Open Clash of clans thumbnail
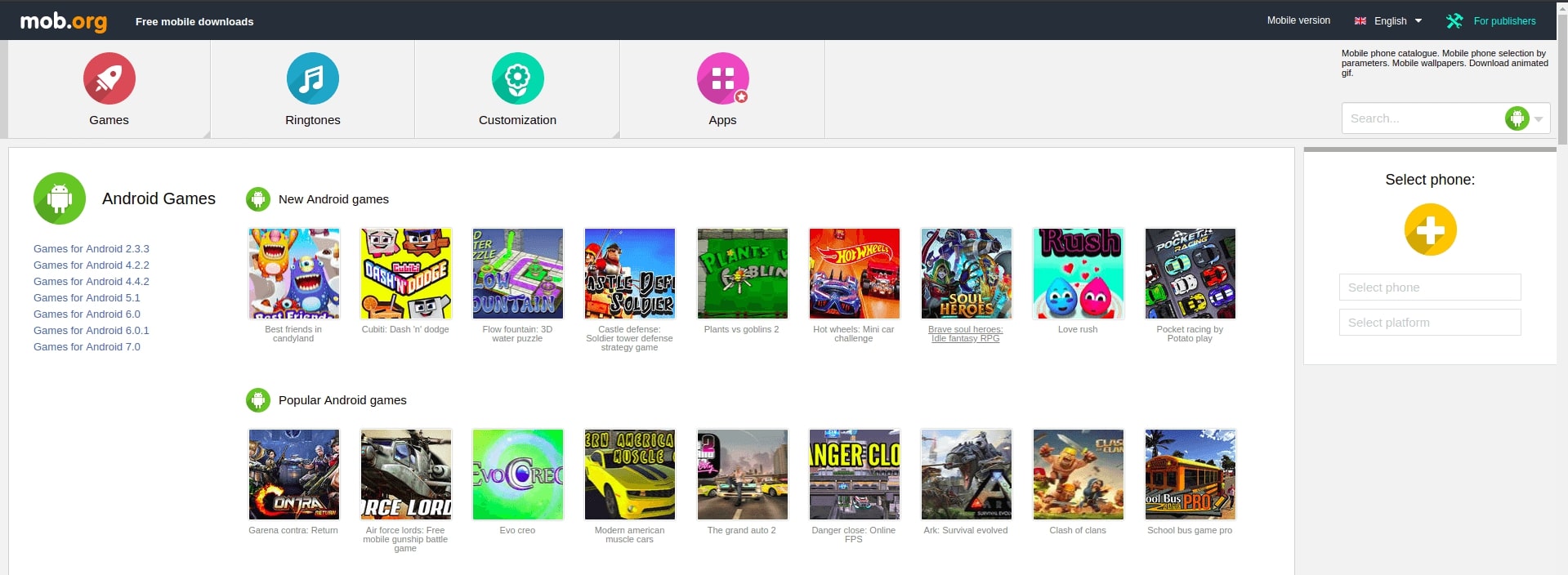 (x=1079, y=475)
